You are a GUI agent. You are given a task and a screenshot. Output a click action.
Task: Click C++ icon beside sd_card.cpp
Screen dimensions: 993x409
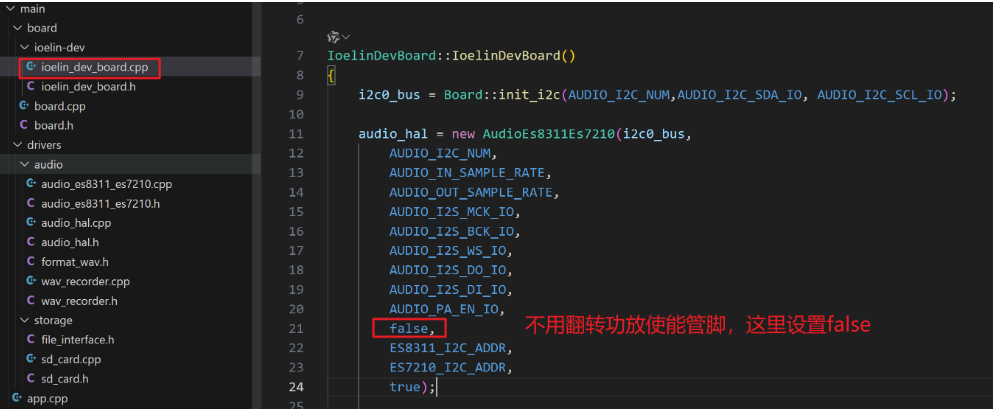[31, 359]
